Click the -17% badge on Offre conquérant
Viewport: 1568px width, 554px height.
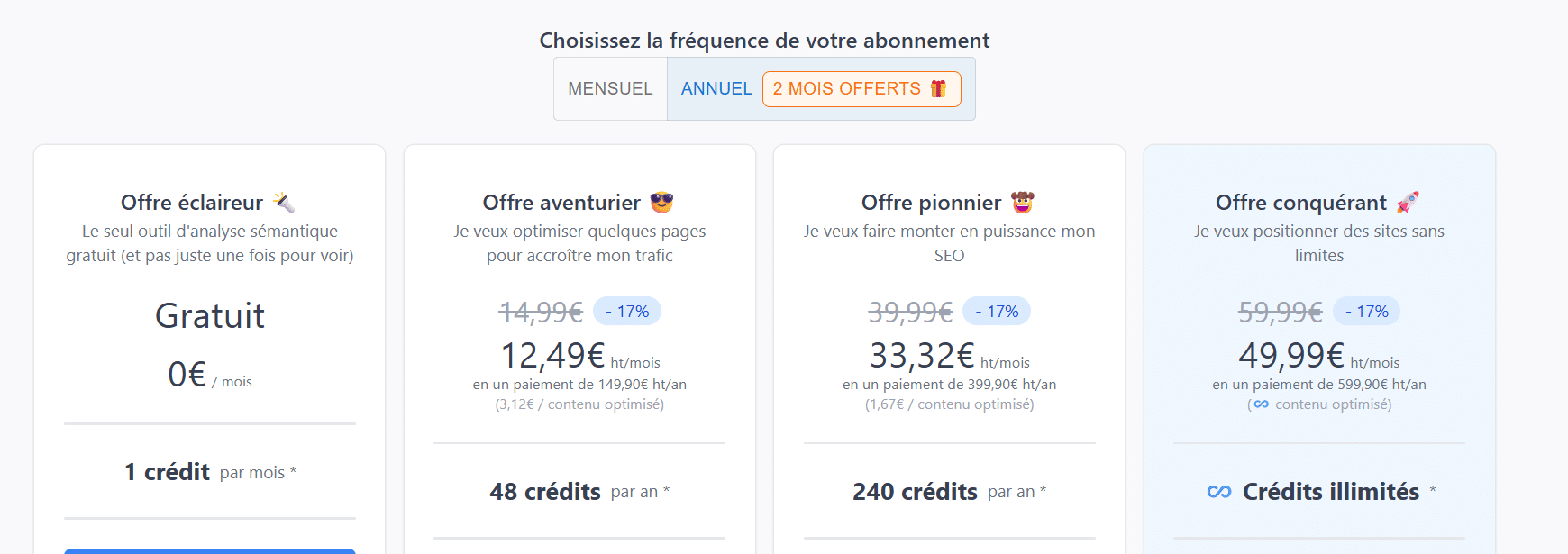[x=1366, y=312]
